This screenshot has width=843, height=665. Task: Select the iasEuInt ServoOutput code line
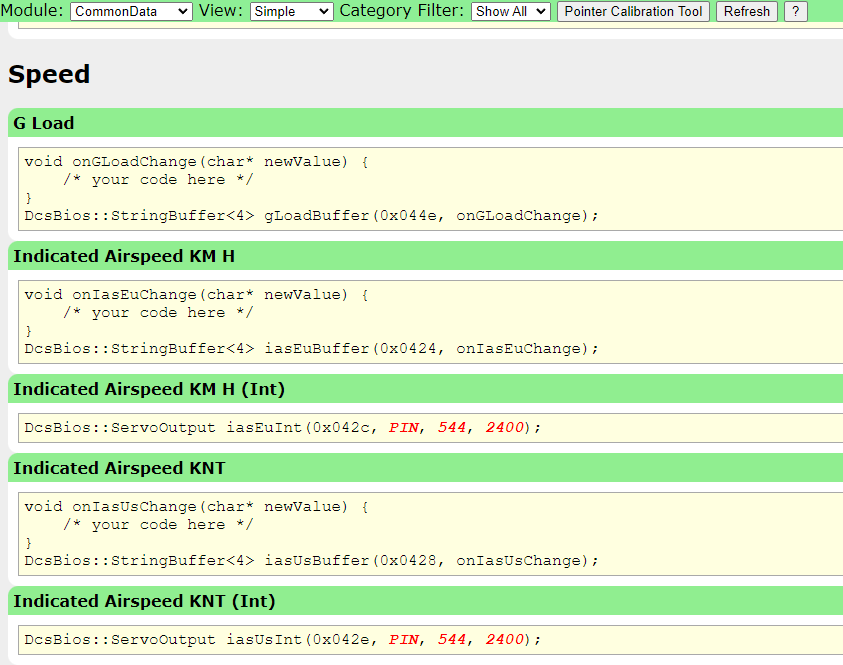point(283,427)
